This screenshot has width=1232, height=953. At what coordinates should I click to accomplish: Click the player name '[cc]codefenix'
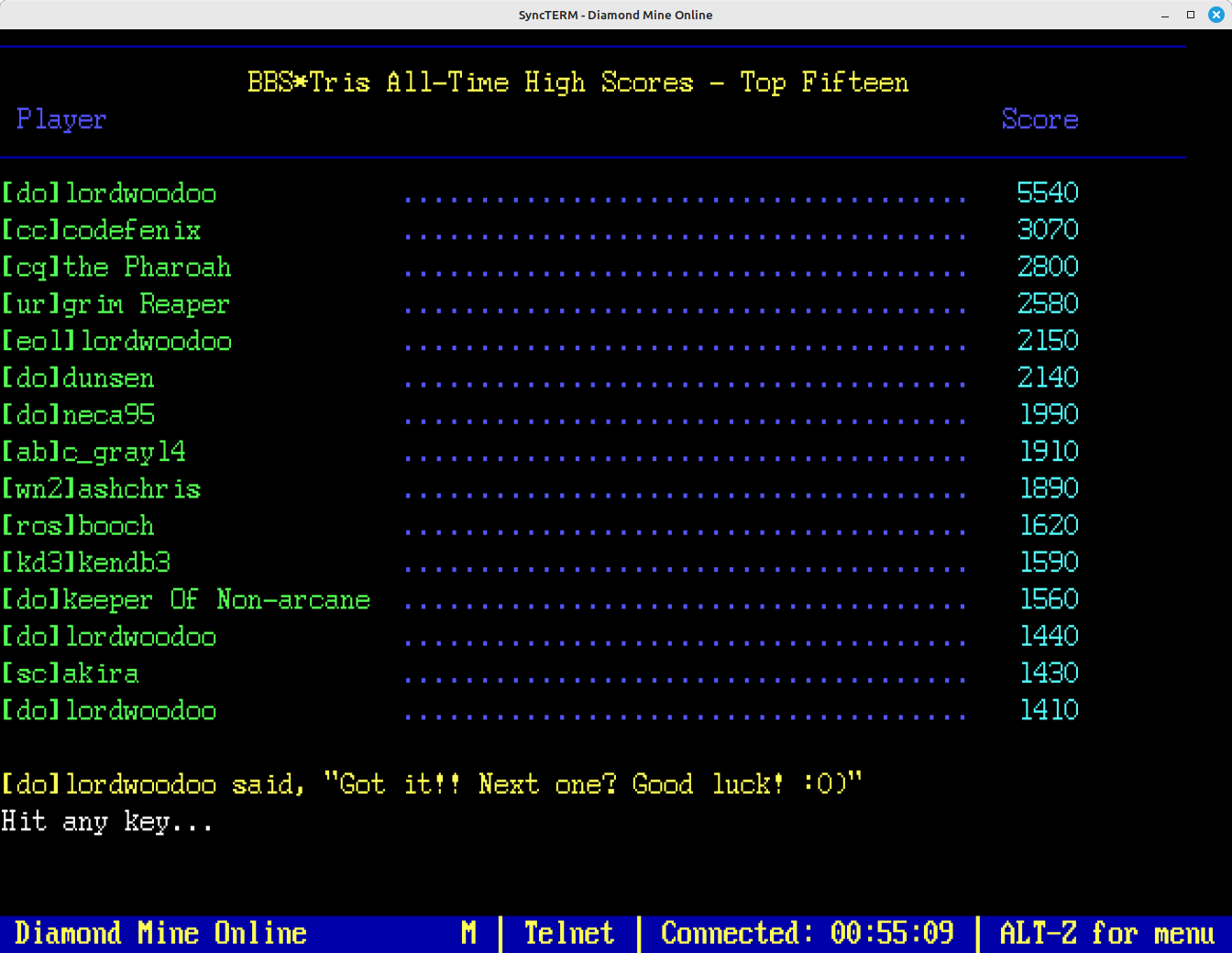(x=101, y=230)
